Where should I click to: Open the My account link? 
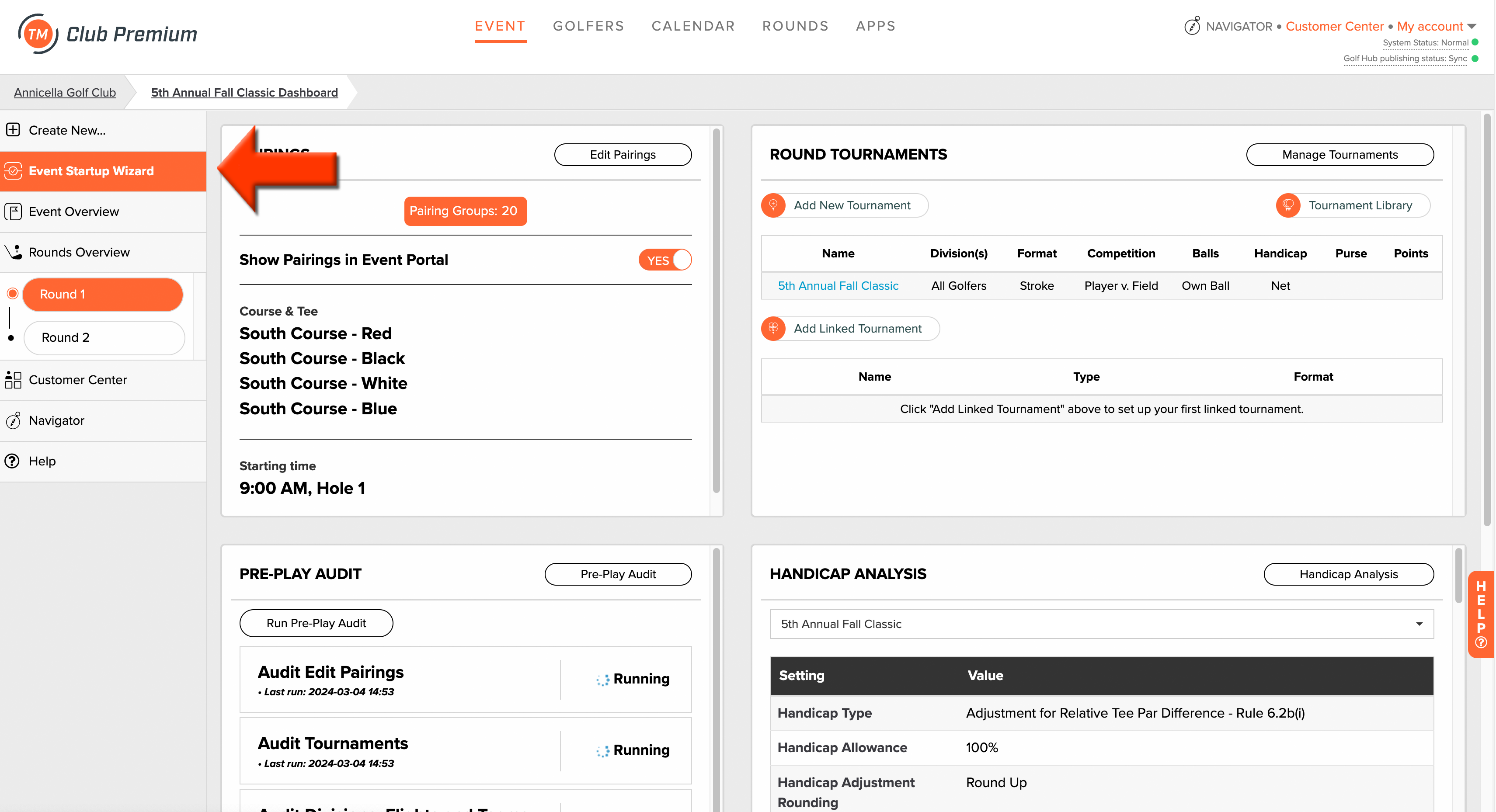pos(1429,26)
